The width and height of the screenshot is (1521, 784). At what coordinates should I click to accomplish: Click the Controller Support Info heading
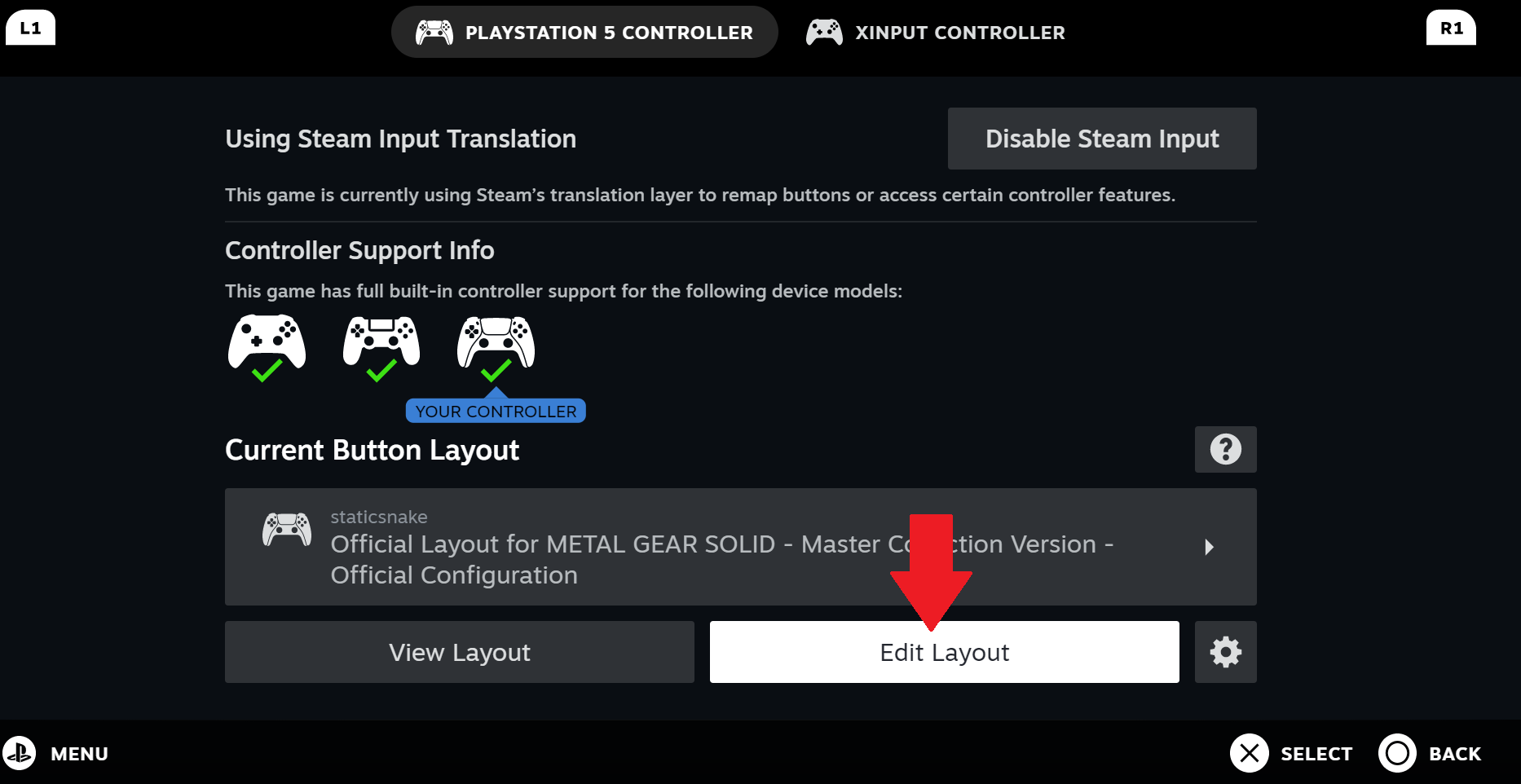coord(359,250)
